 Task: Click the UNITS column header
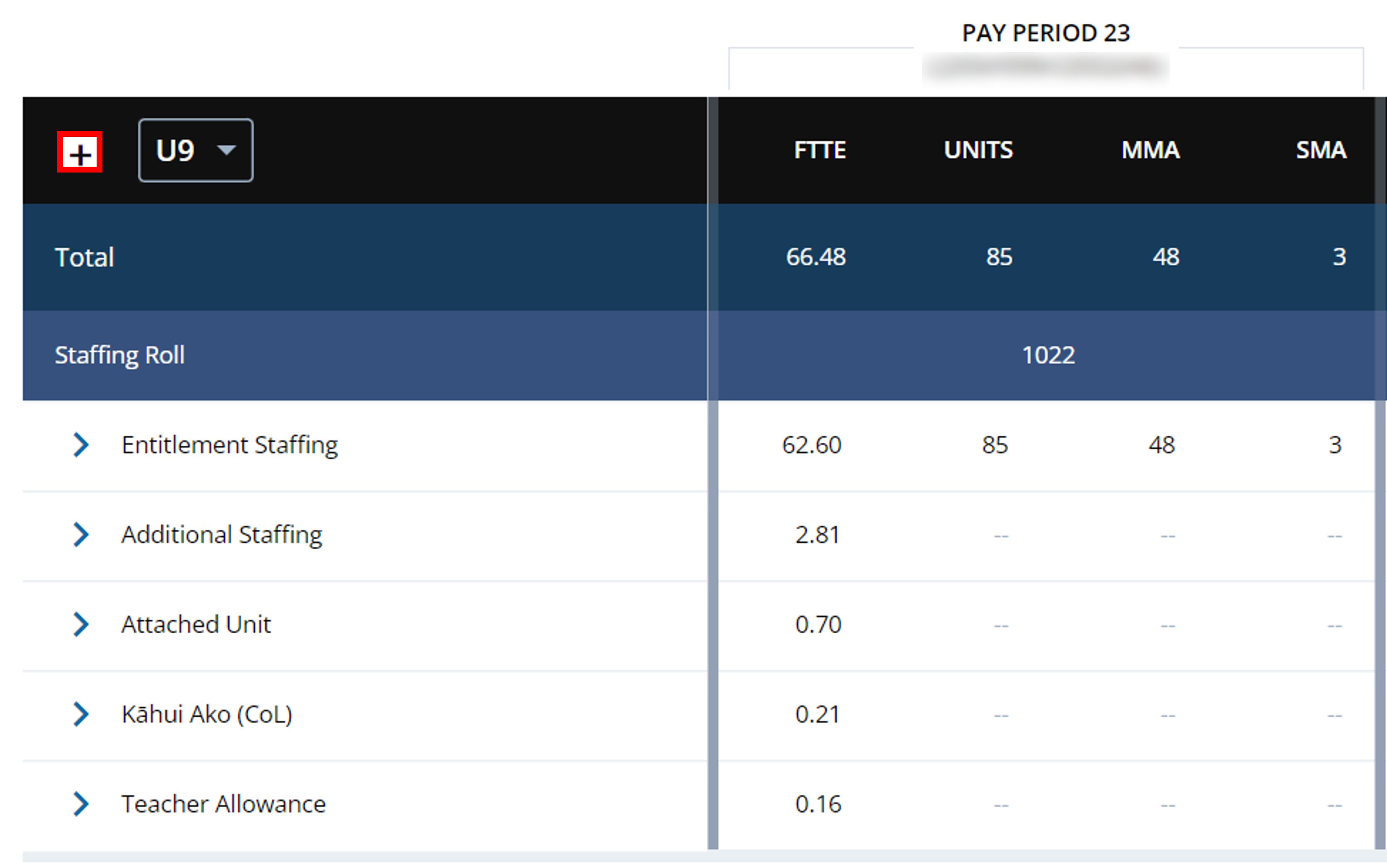[x=978, y=151]
